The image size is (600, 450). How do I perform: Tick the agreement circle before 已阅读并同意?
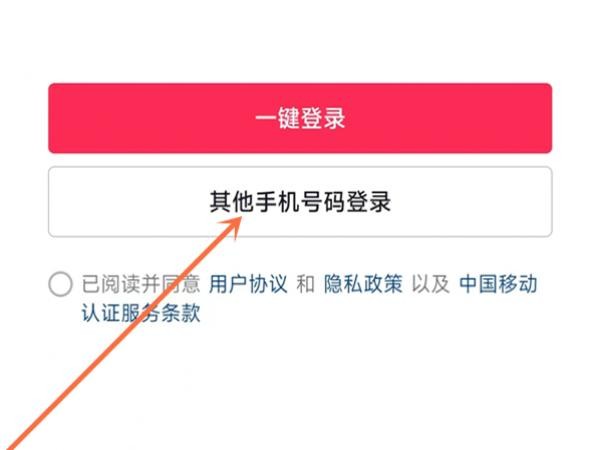click(60, 284)
